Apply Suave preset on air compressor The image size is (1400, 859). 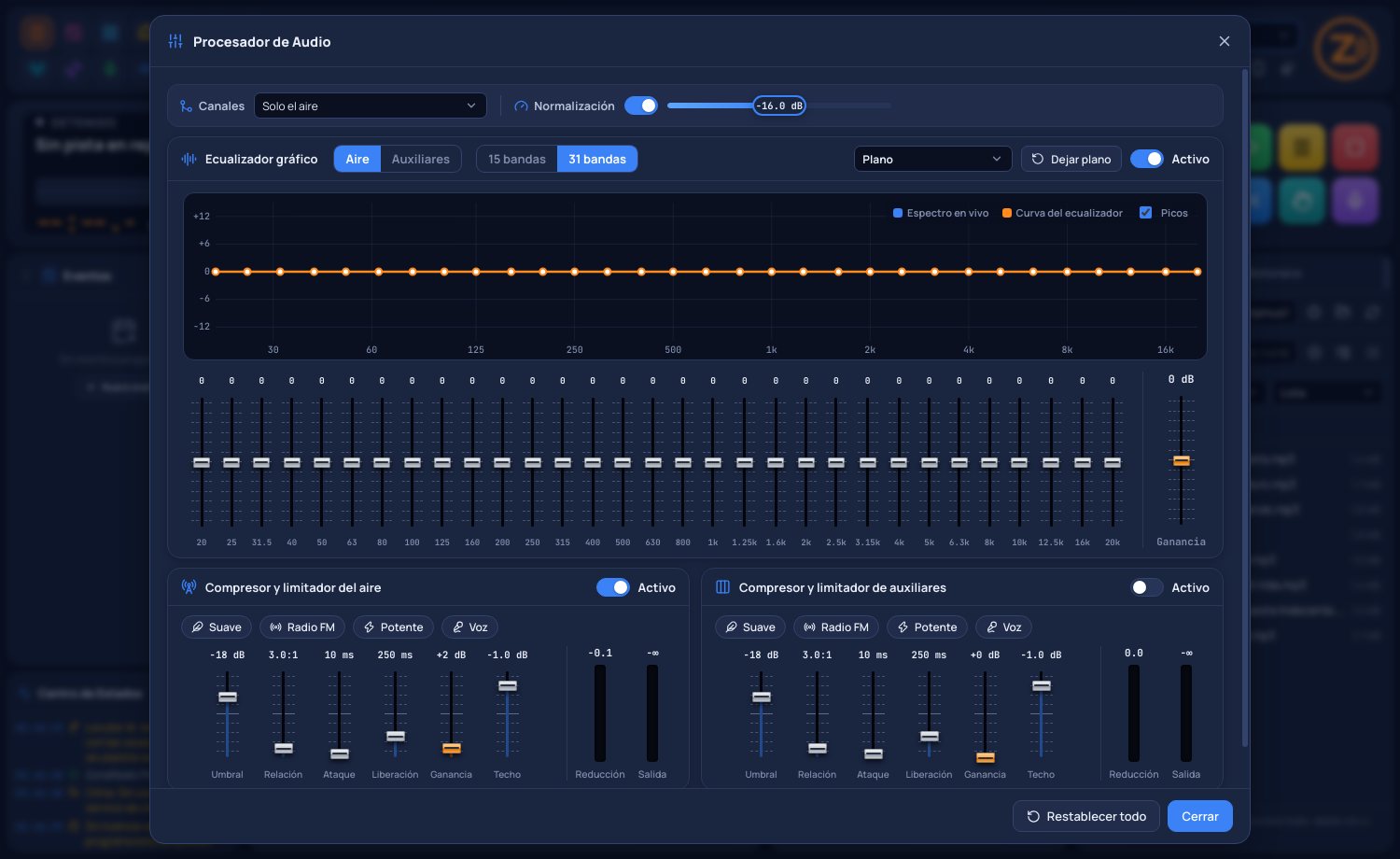(217, 627)
